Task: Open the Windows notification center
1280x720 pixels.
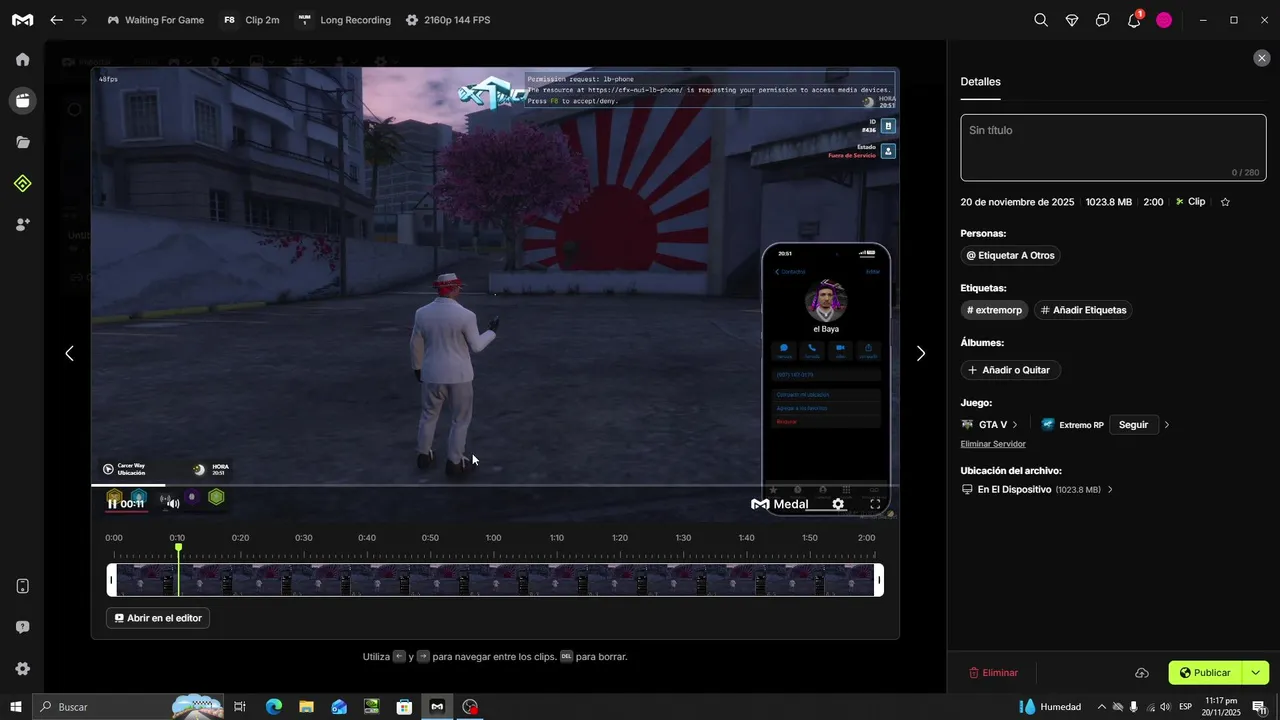Action: click(x=1259, y=707)
